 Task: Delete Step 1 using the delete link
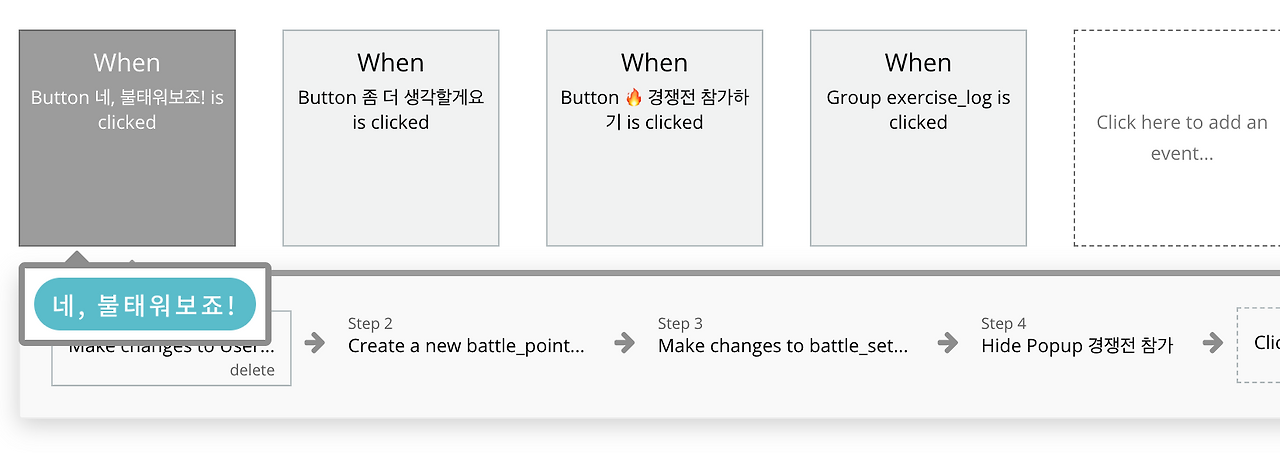(x=252, y=370)
